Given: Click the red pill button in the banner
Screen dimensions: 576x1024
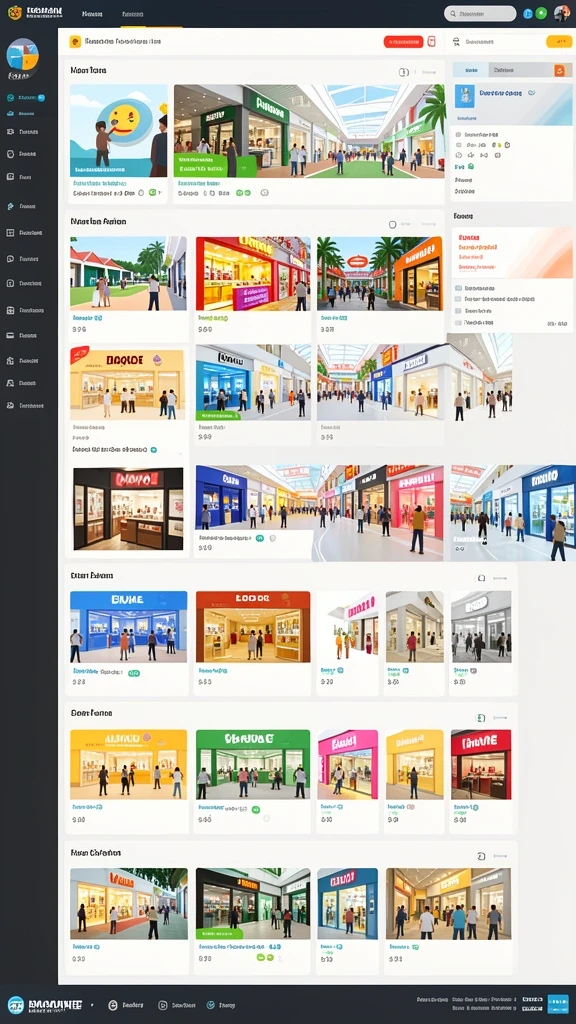Looking at the screenshot, I should pos(403,42).
